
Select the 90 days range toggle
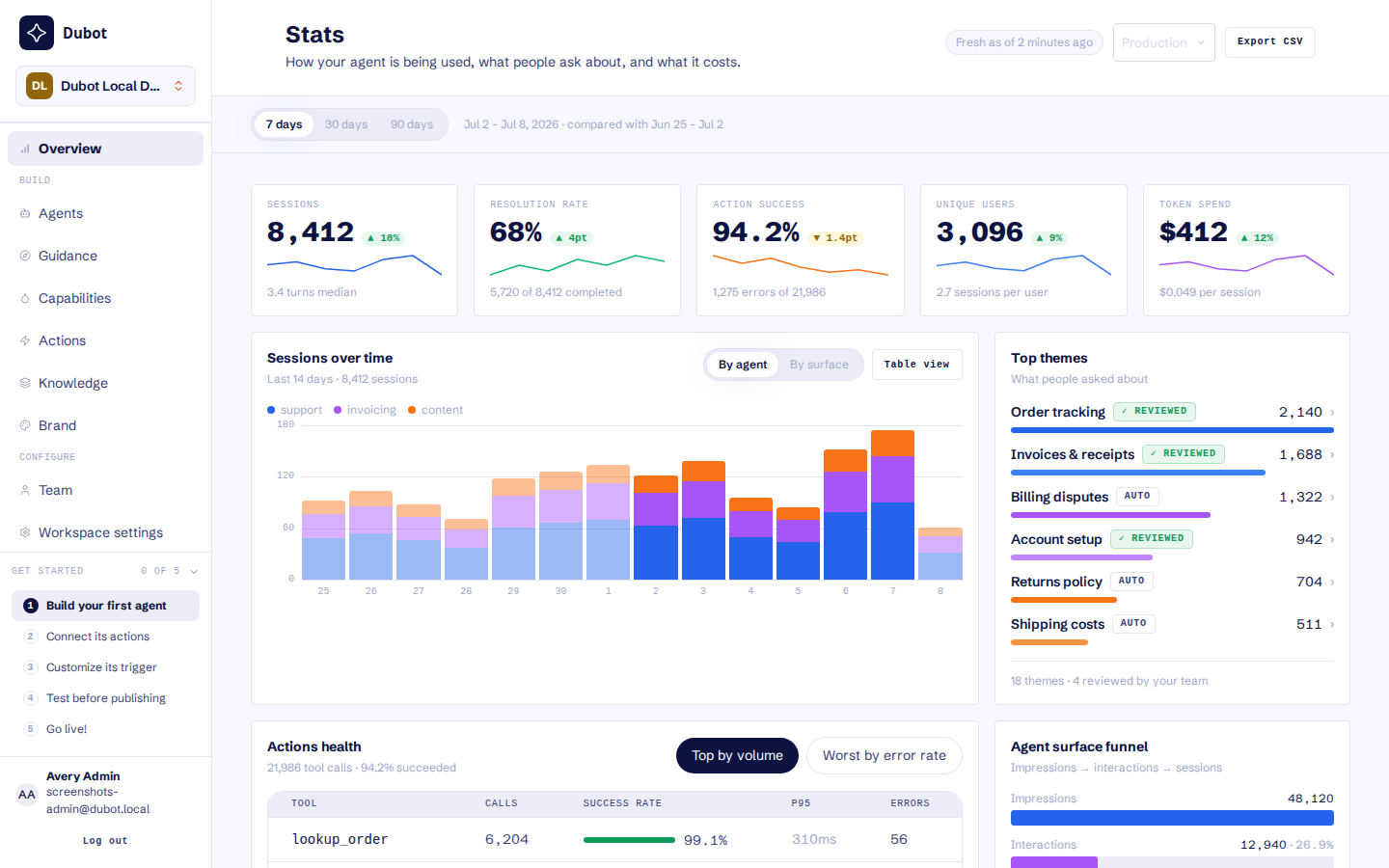412,124
